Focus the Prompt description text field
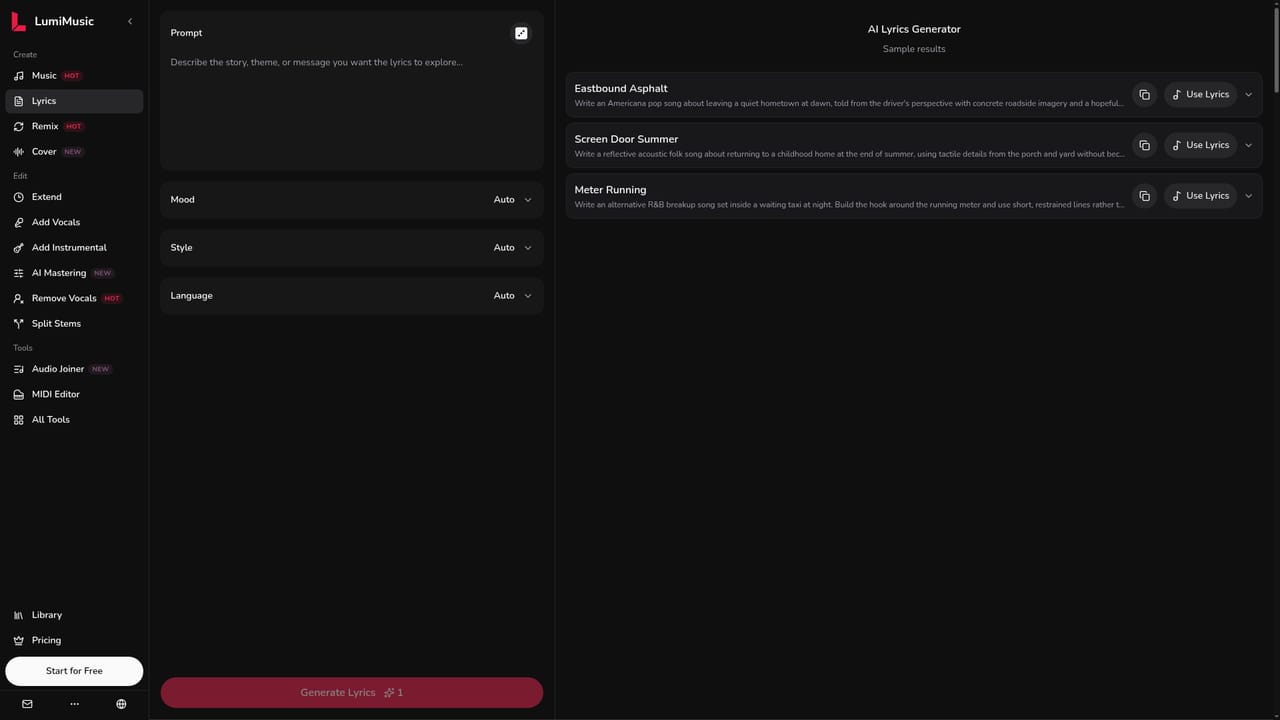This screenshot has width=1280, height=720. point(352,110)
